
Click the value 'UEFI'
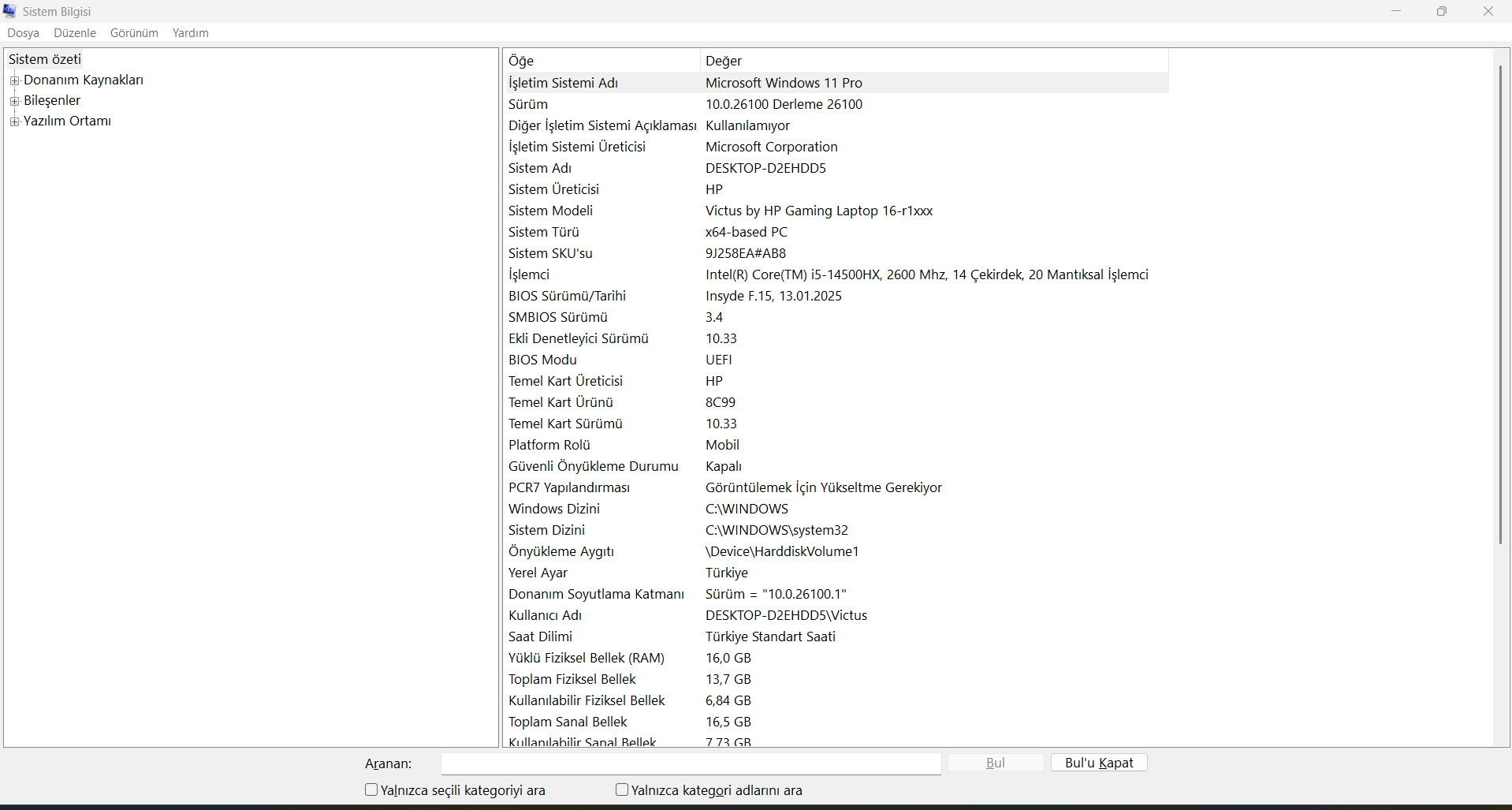click(x=719, y=360)
